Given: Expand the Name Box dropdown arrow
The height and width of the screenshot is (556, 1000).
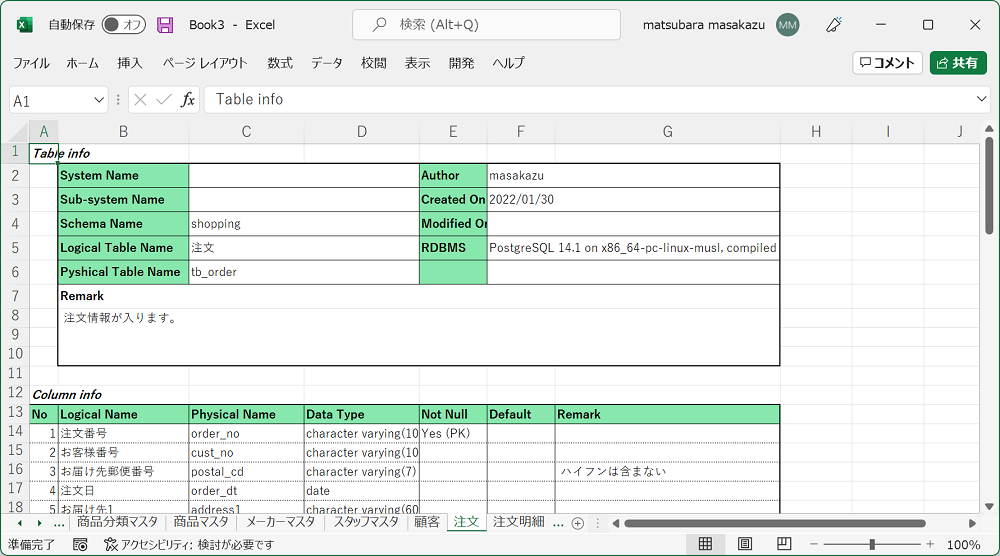Looking at the screenshot, I should (x=99, y=100).
